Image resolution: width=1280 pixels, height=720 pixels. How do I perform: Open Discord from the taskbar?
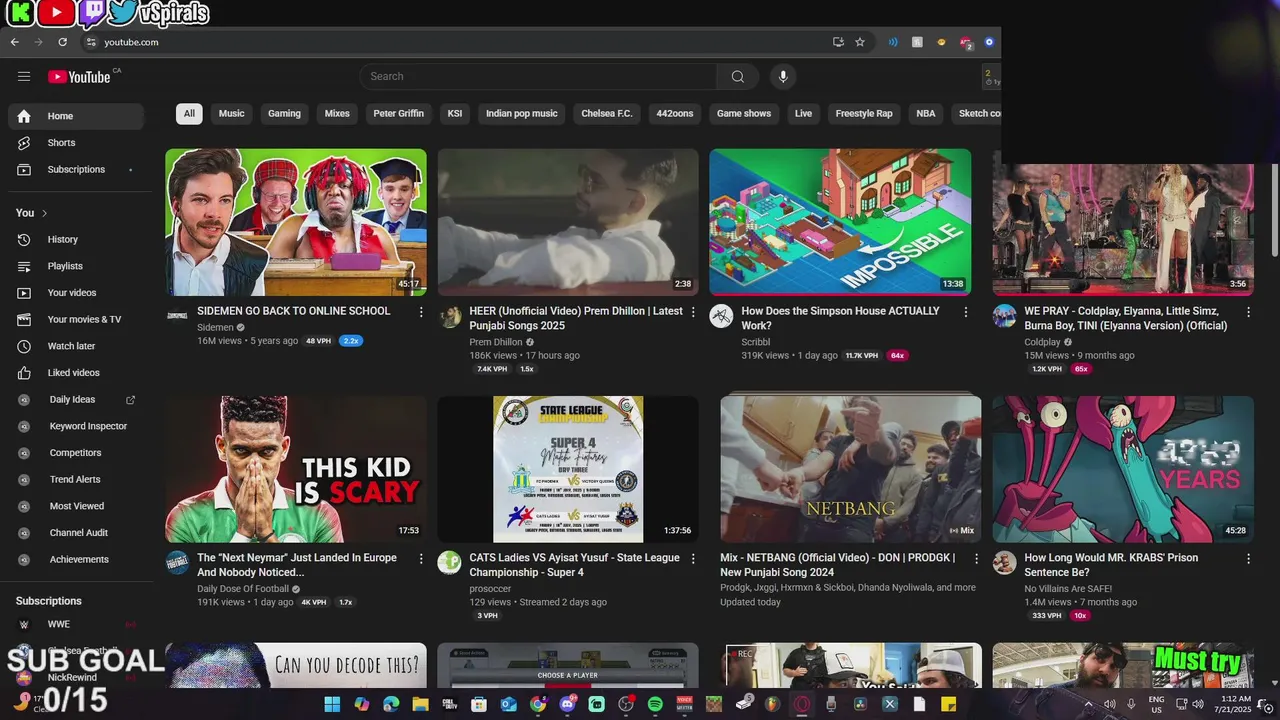coord(567,704)
